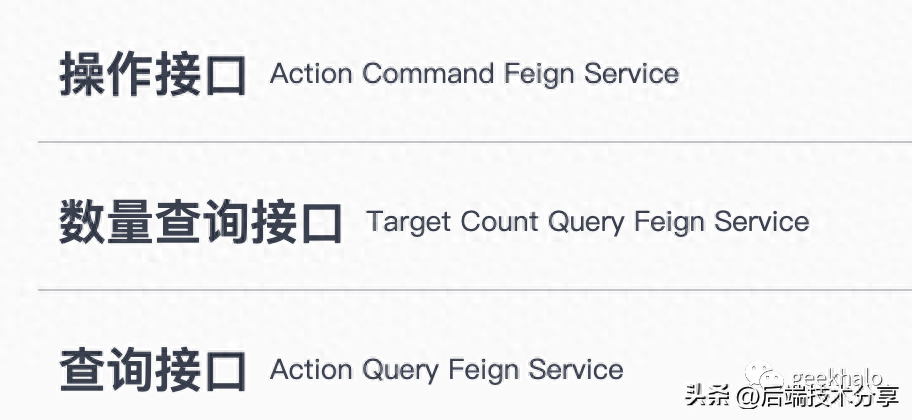Select the 数量查询接口 heading
The width and height of the screenshot is (912, 420).
[201, 222]
